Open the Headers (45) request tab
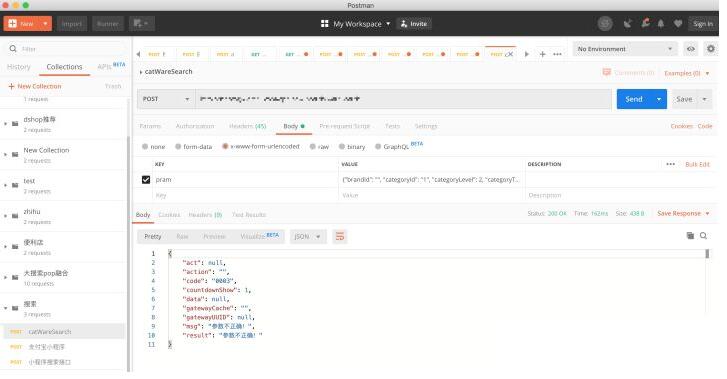The height and width of the screenshot is (379, 727). click(x=248, y=126)
